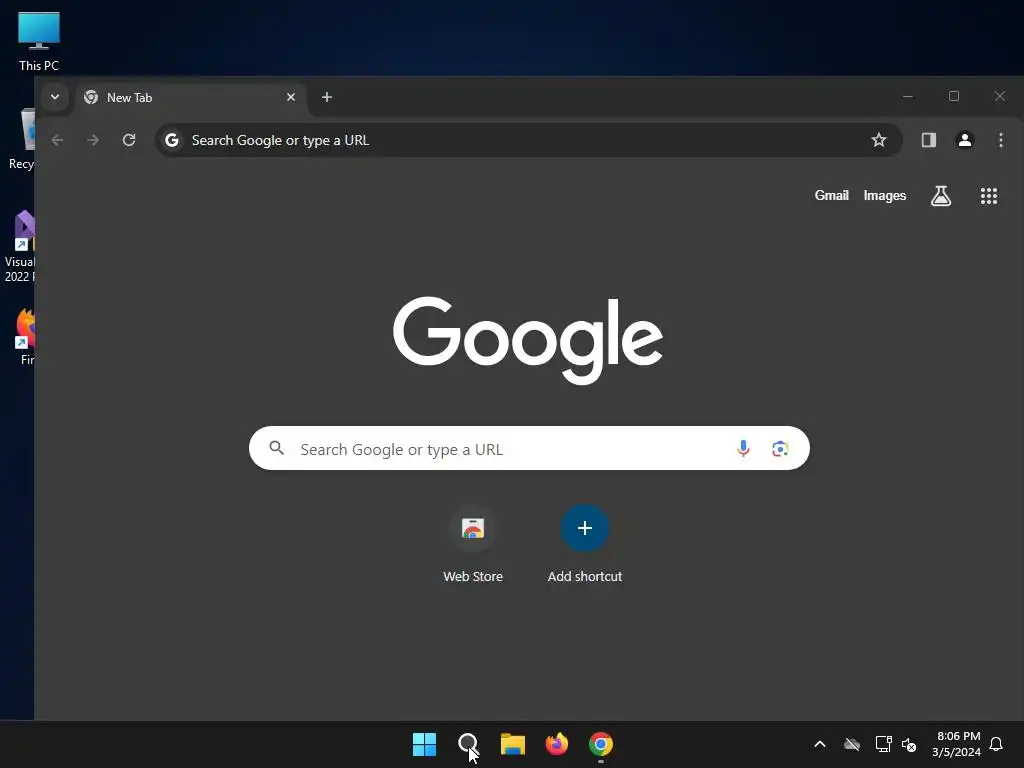The width and height of the screenshot is (1024, 768).
Task: Click the muted volume tray icon
Action: point(909,744)
